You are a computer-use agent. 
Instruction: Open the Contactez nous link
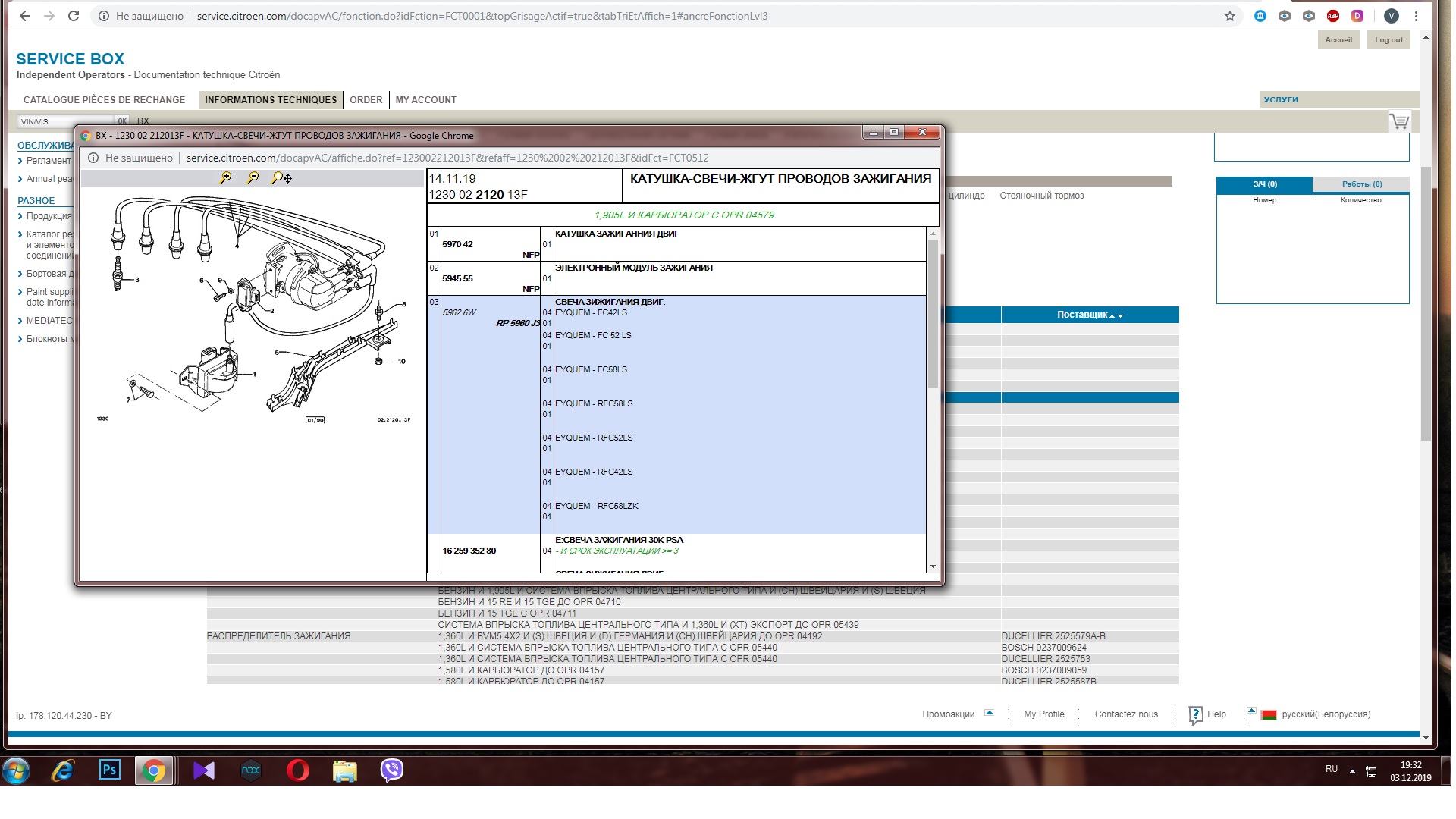[1125, 714]
